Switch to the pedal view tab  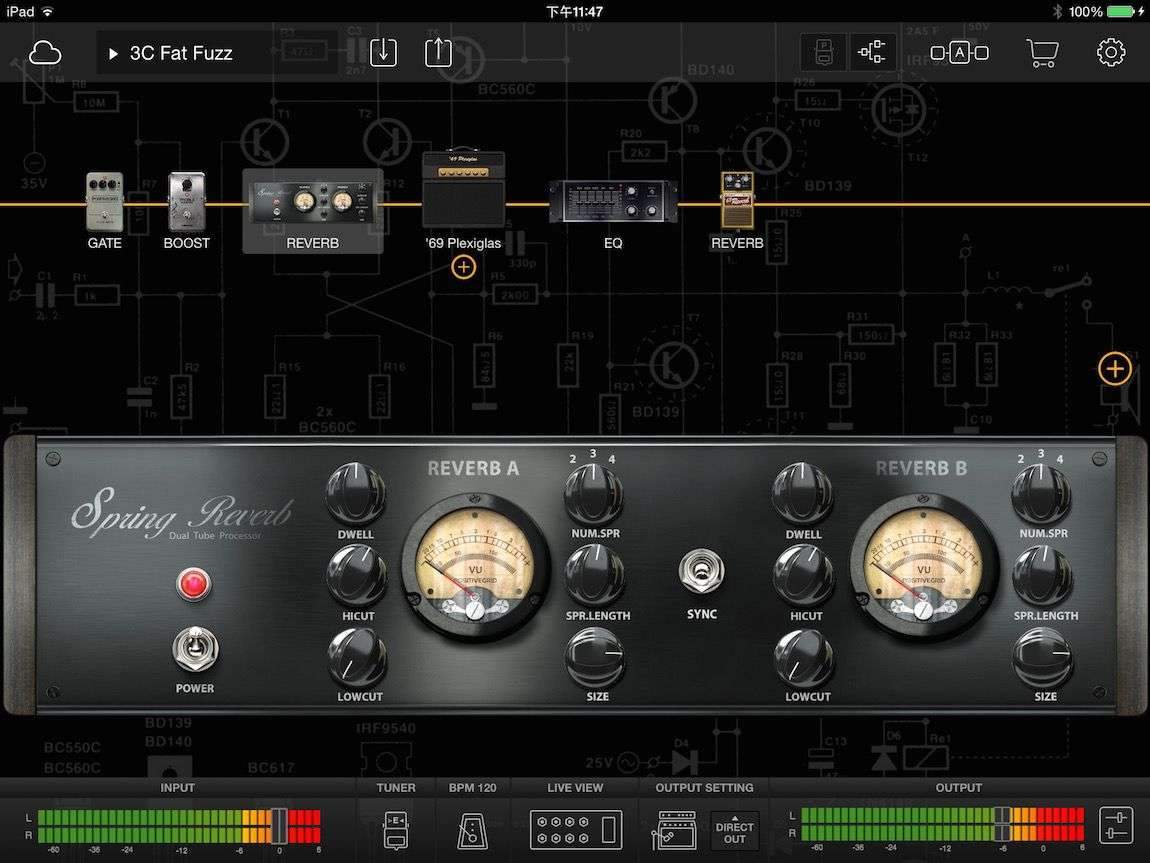824,53
